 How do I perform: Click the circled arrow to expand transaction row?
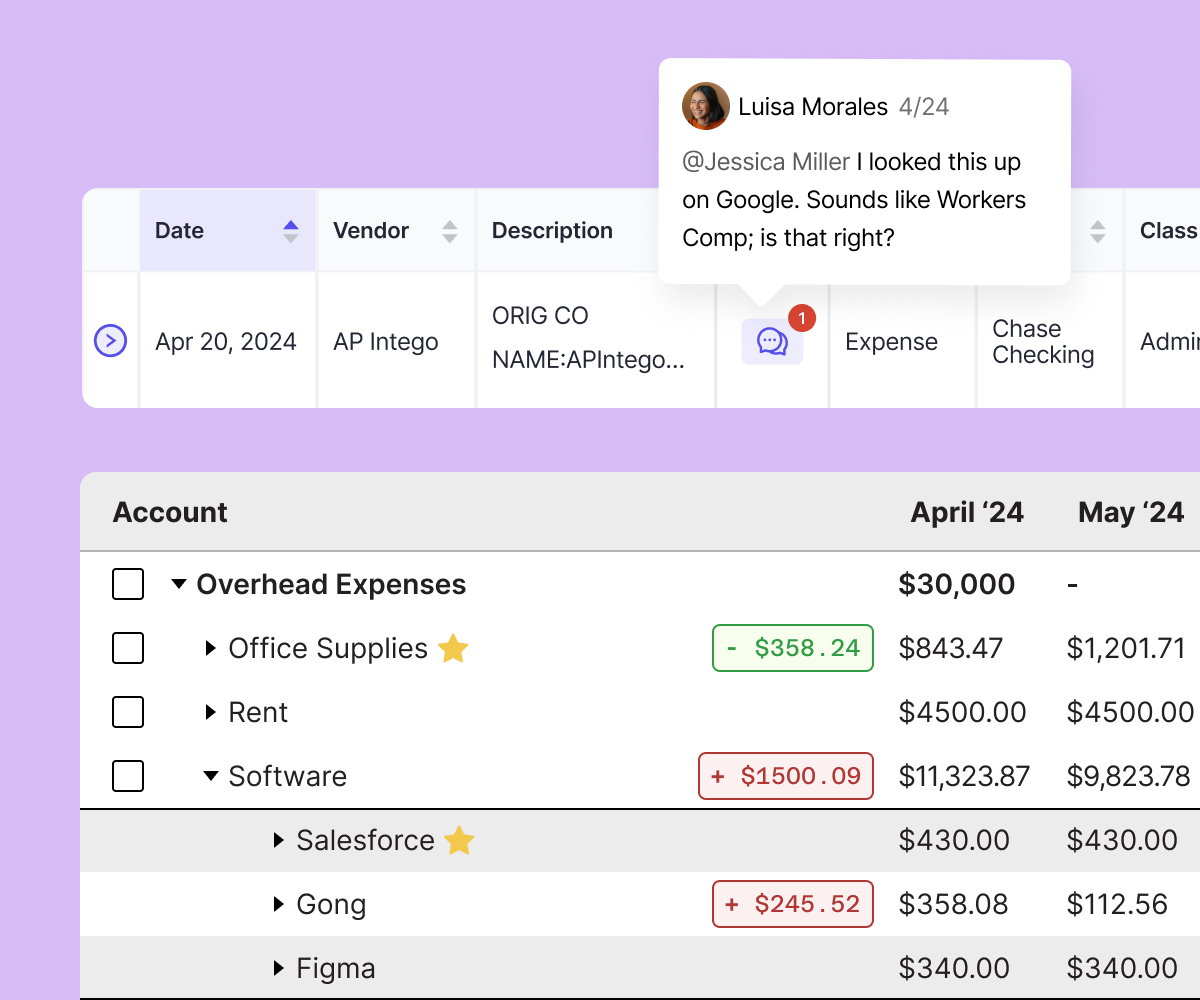110,341
